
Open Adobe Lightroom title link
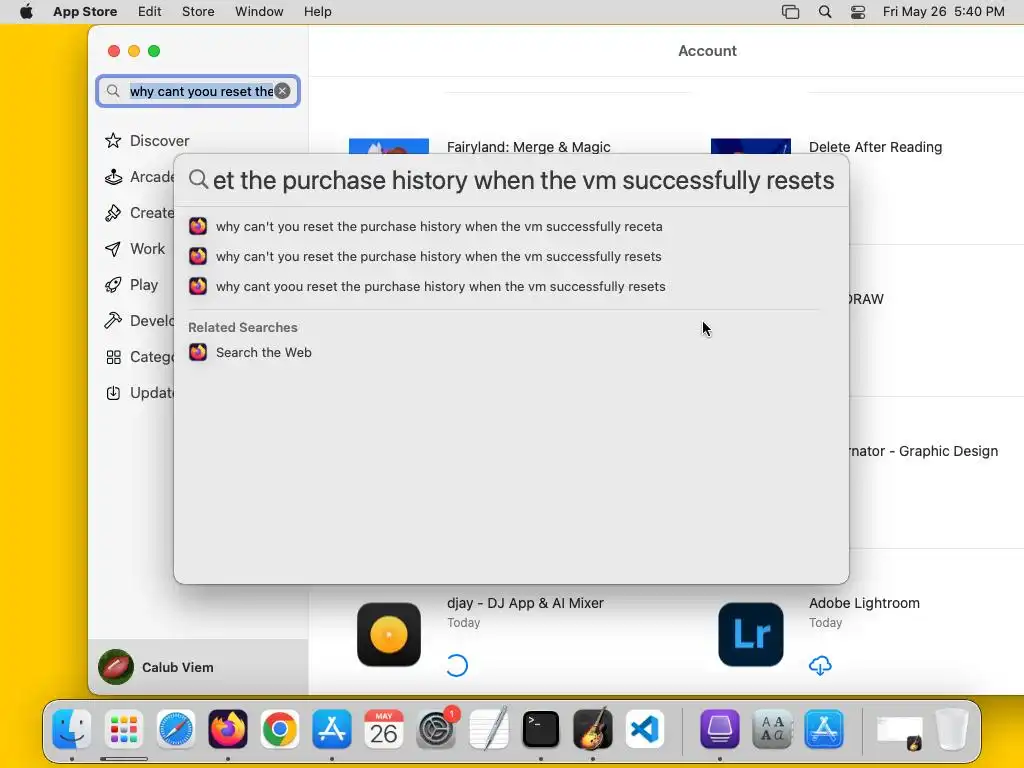[864, 603]
